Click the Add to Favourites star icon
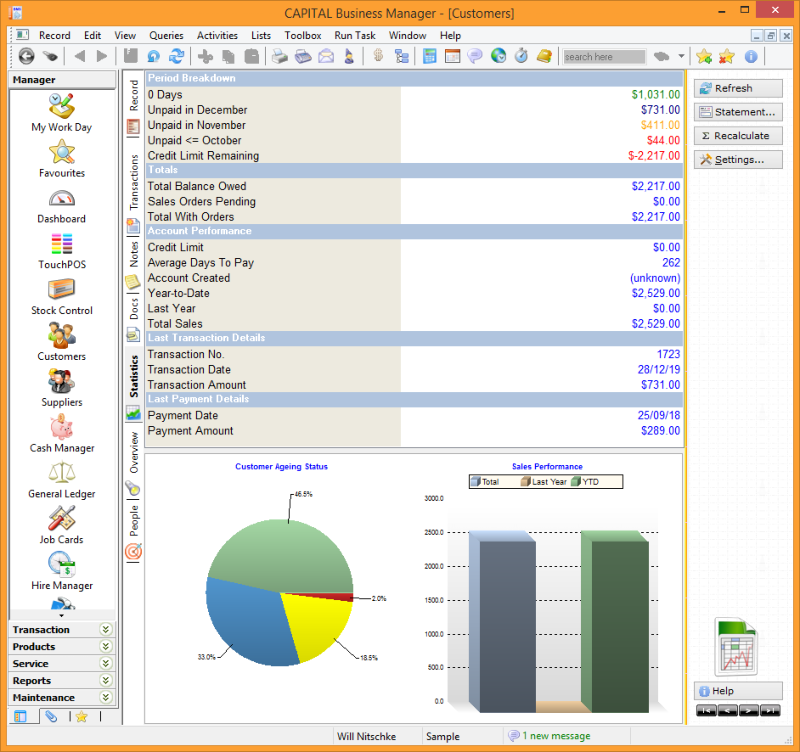This screenshot has height=752, width=800. click(x=704, y=56)
